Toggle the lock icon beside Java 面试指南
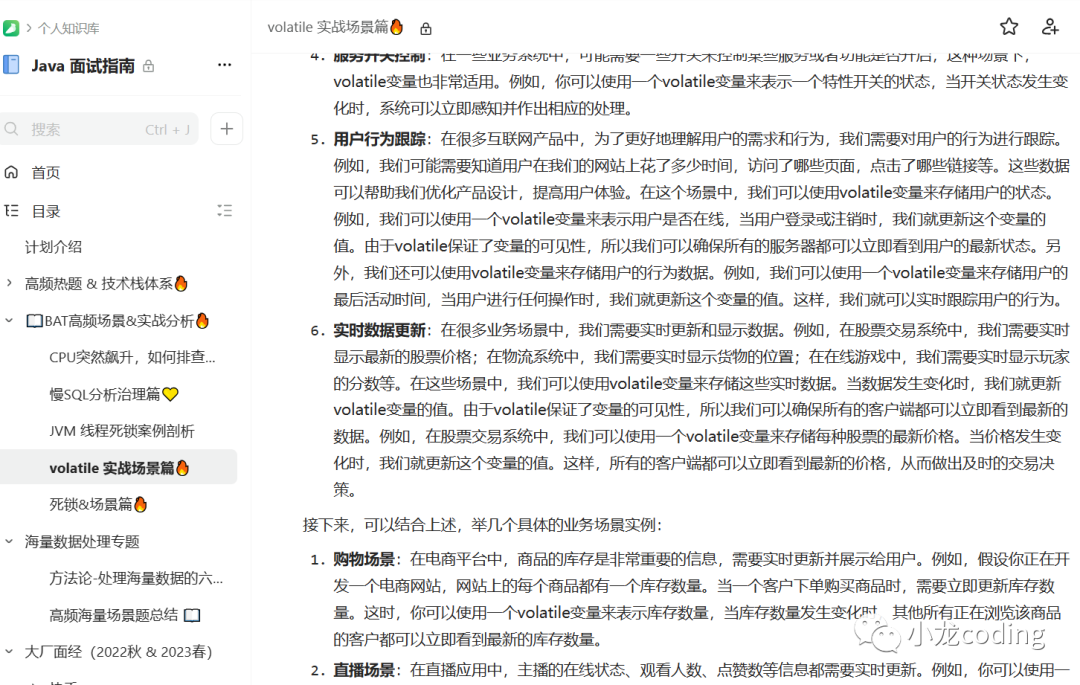The width and height of the screenshot is (1080, 685). 147,64
